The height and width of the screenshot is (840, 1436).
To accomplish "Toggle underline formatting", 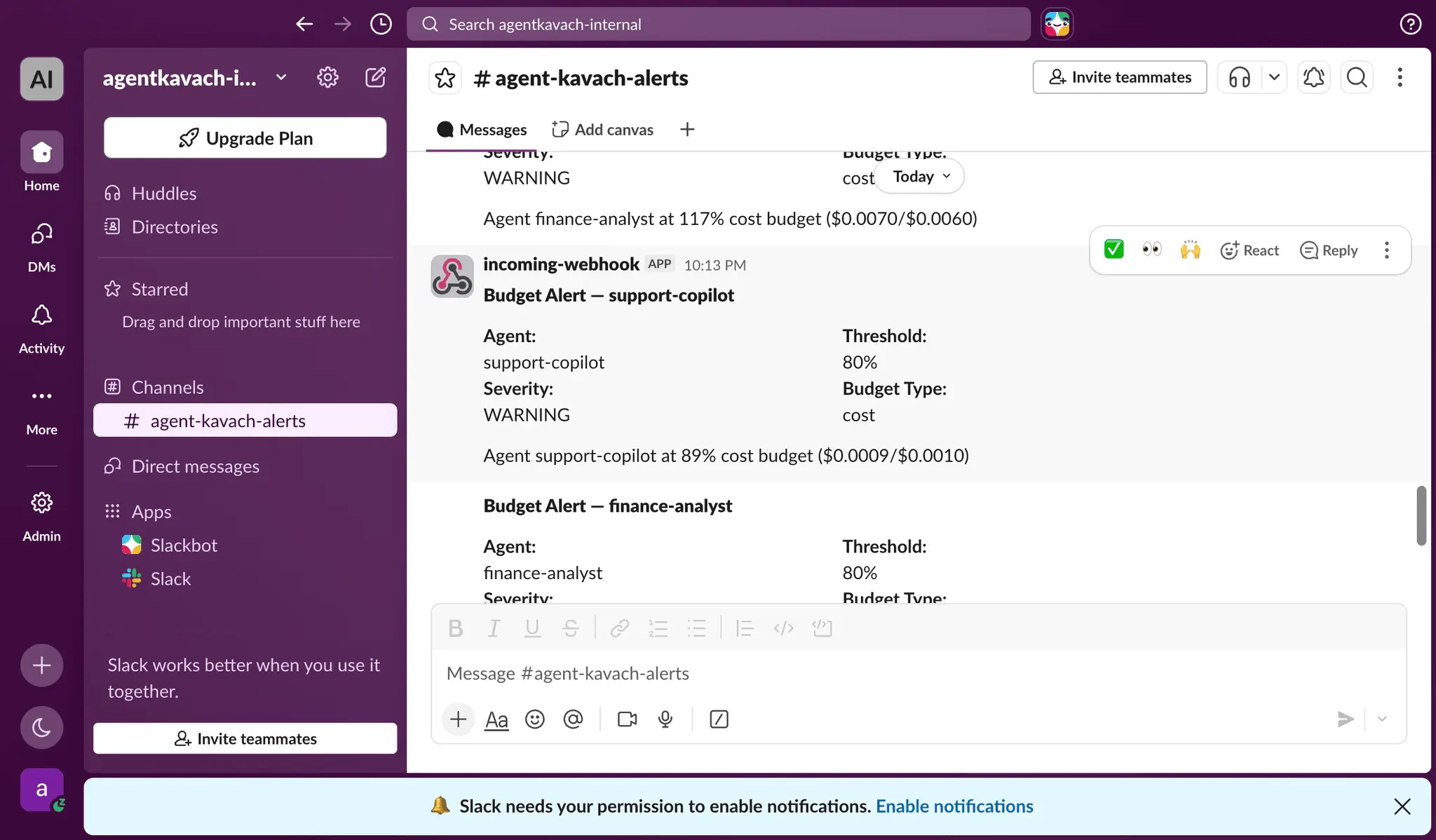I will pos(532,628).
